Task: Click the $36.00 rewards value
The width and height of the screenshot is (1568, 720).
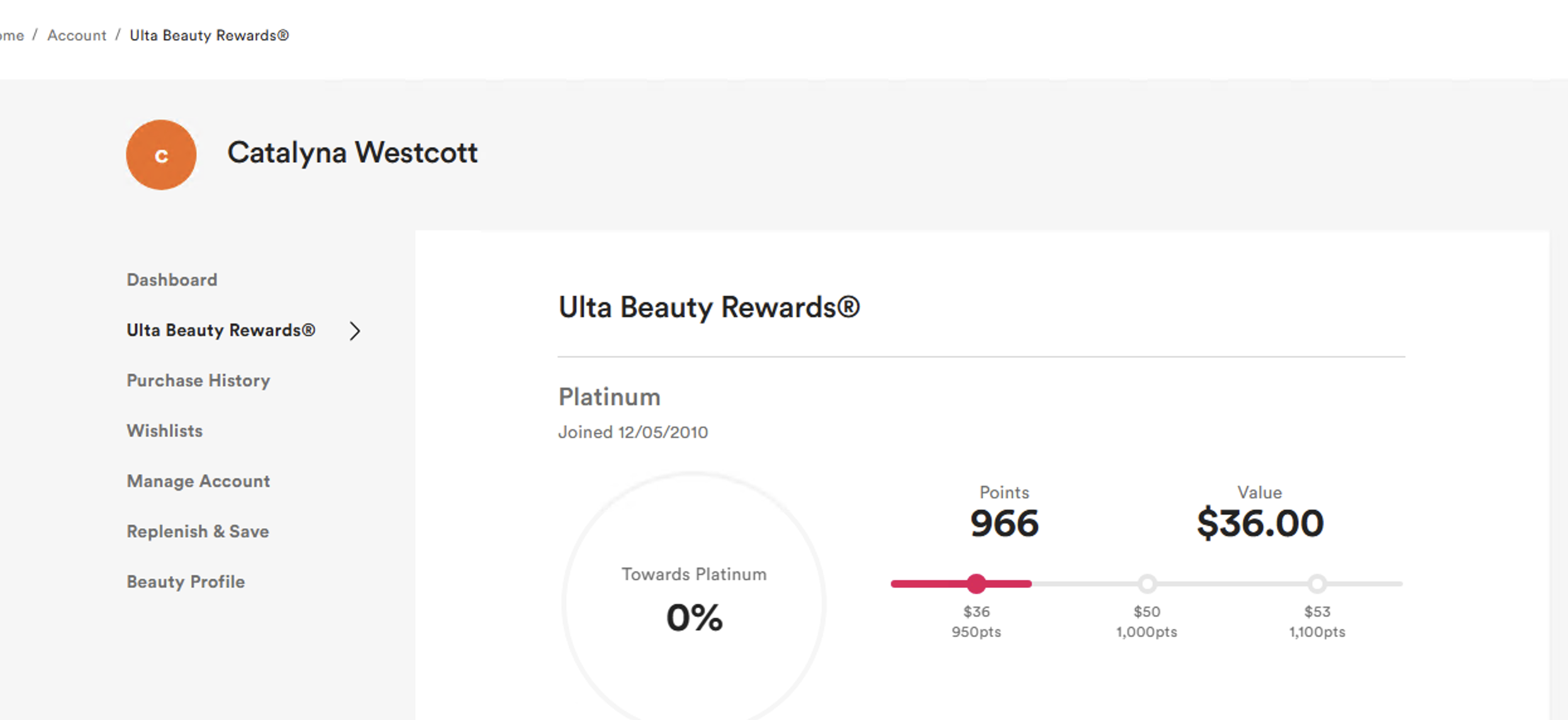Action: click(x=1260, y=524)
